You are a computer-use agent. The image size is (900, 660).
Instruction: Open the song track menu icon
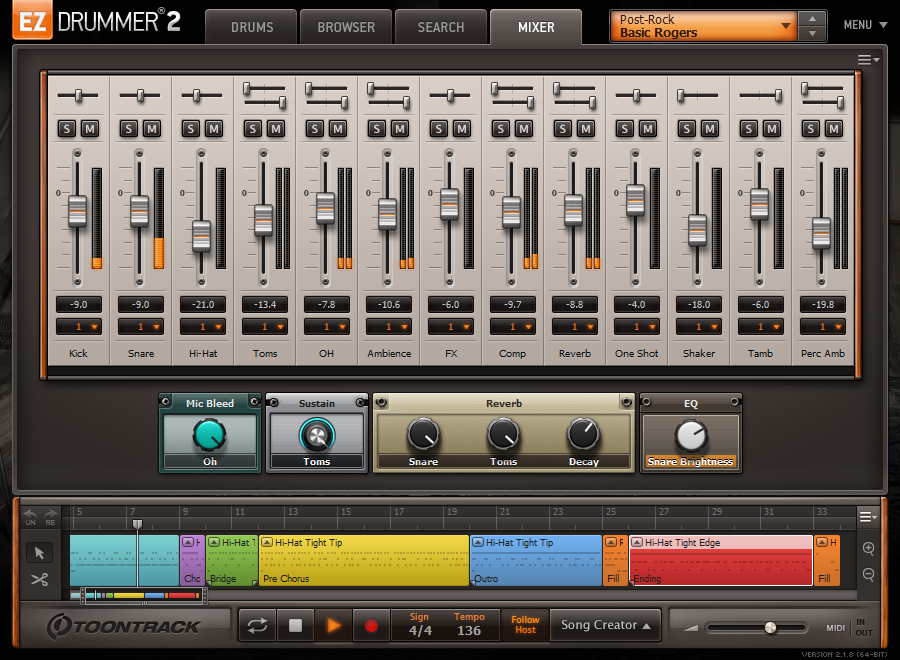tap(868, 517)
